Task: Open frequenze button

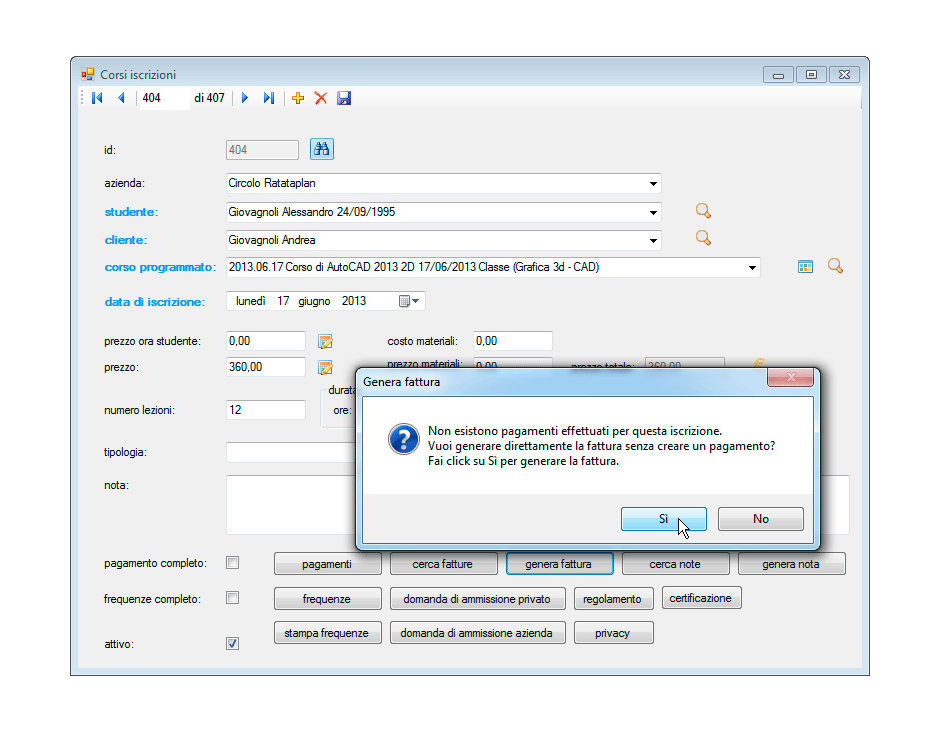Action: pyautogui.click(x=327, y=598)
